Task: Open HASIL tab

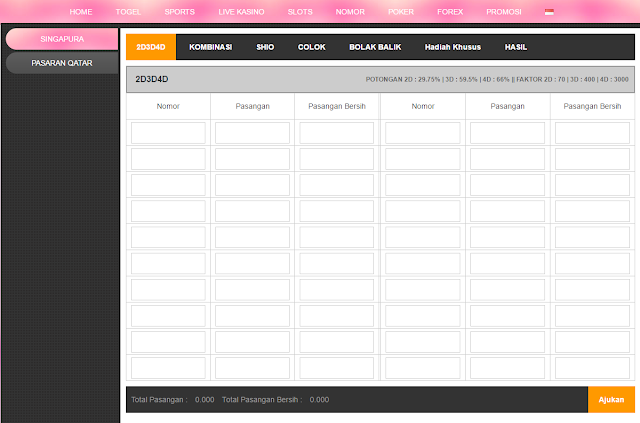Action: click(516, 47)
